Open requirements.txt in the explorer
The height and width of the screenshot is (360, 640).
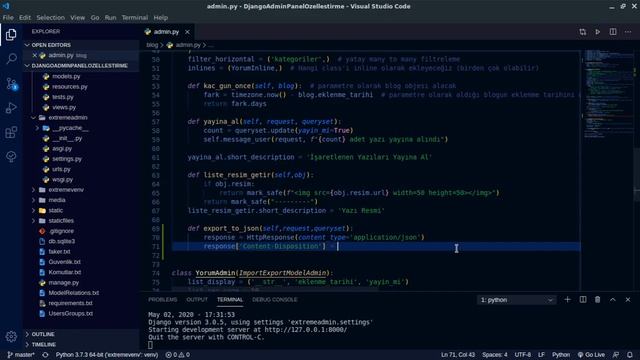(70, 303)
